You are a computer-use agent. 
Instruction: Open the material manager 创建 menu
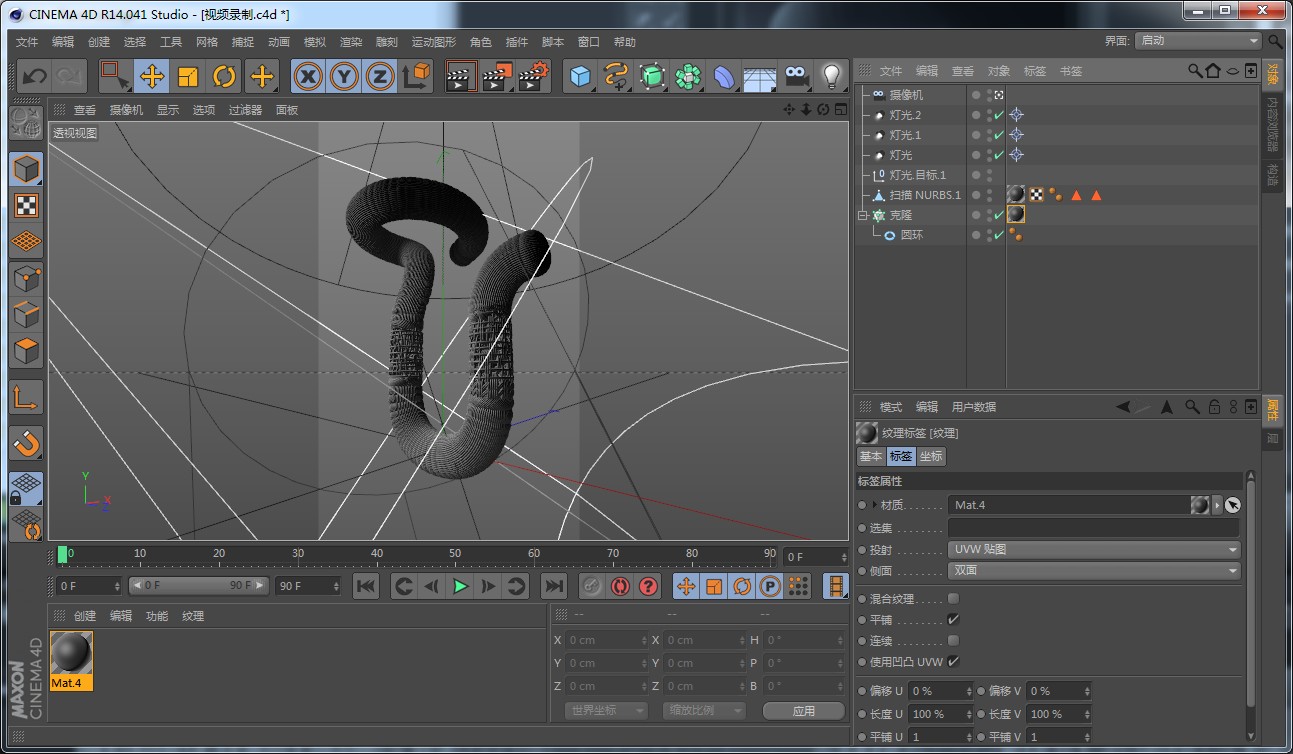(x=85, y=616)
